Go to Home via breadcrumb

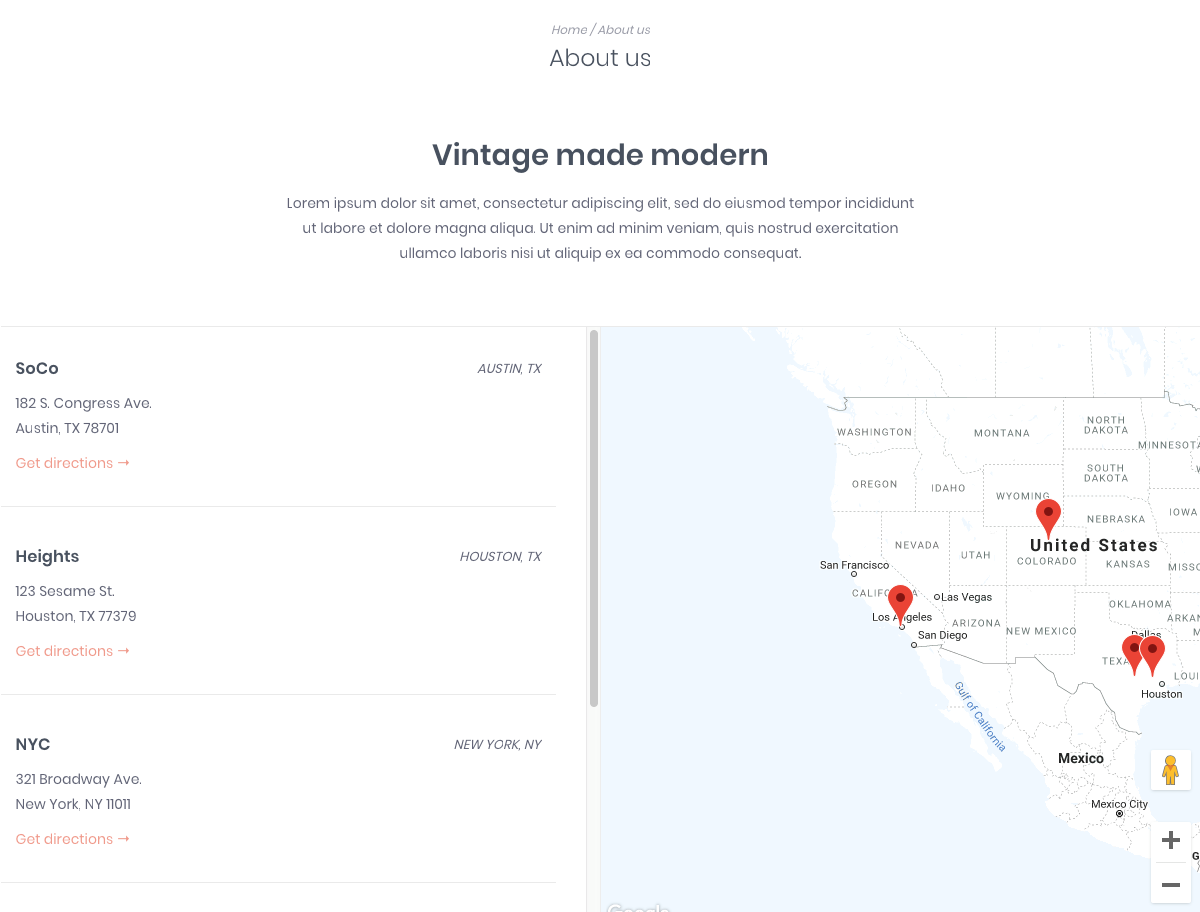click(569, 30)
